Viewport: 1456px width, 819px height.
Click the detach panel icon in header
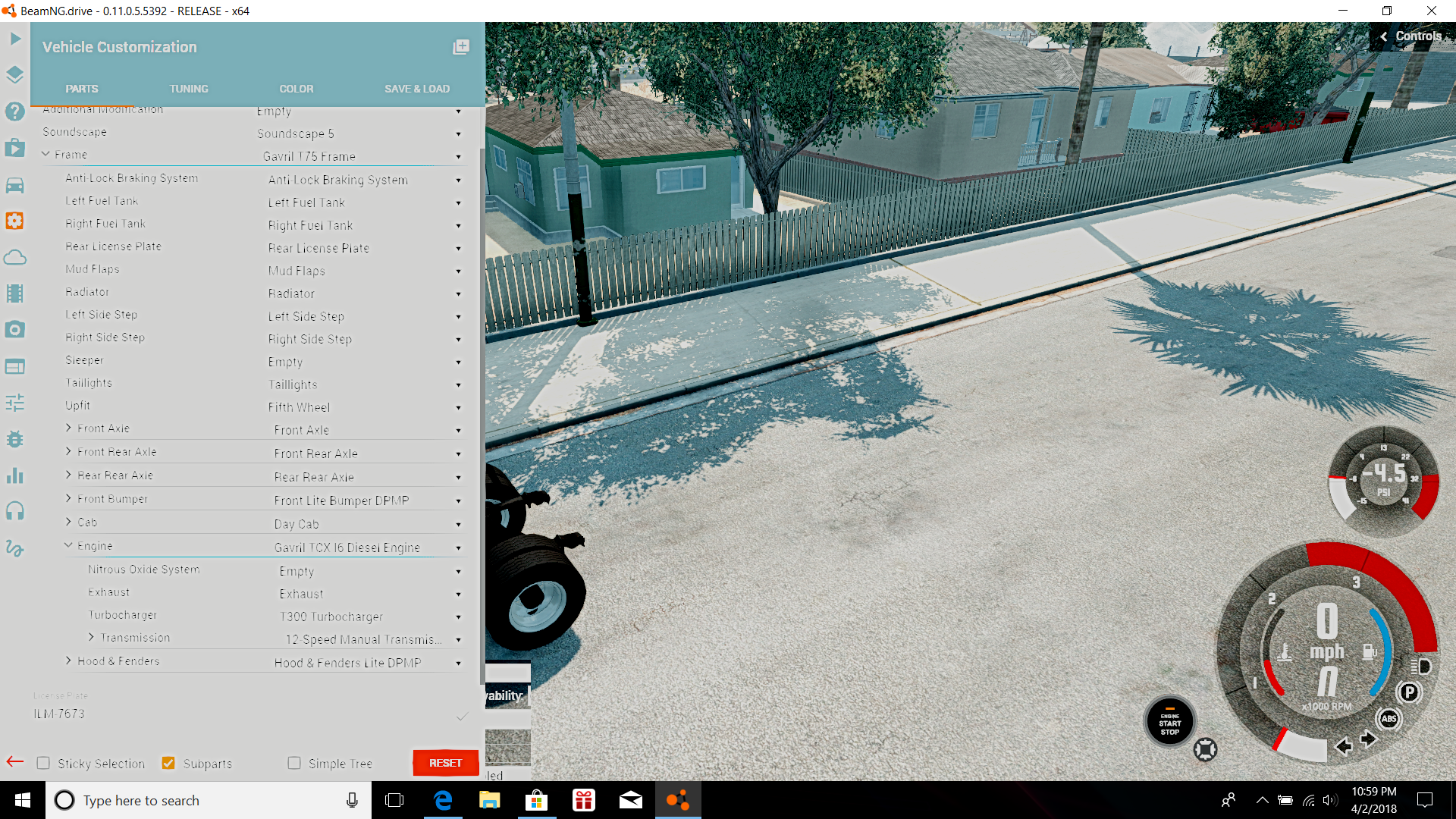pos(461,47)
